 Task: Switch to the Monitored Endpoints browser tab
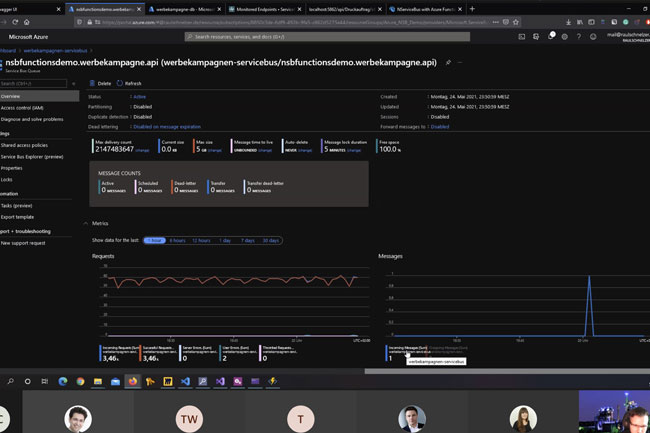(265, 9)
